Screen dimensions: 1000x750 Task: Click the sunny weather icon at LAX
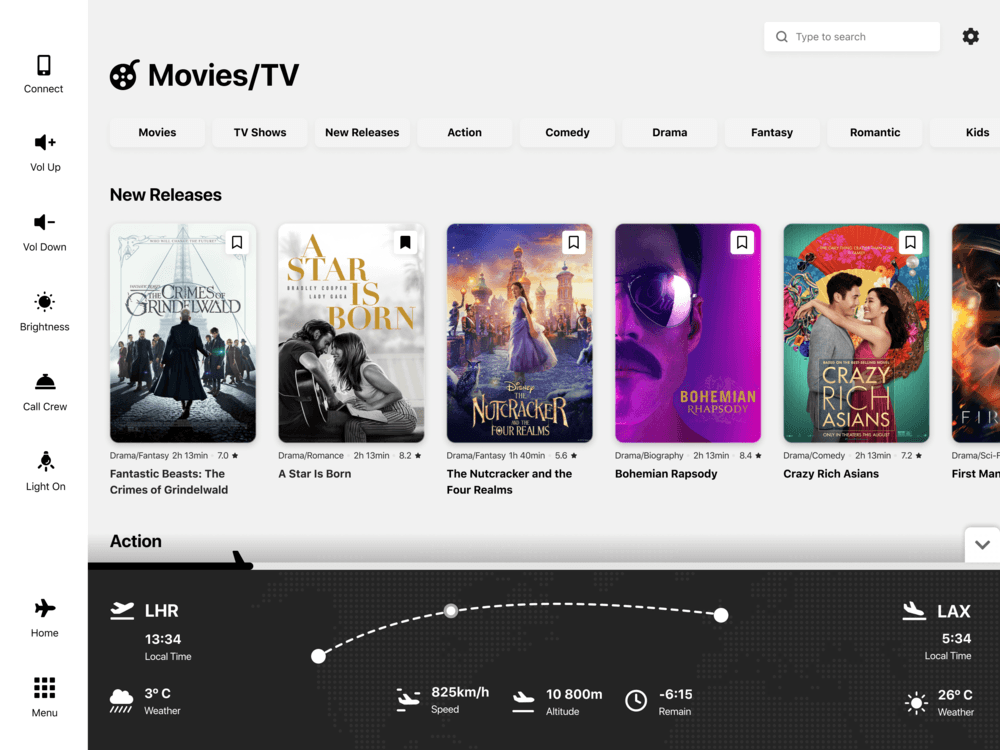click(916, 703)
